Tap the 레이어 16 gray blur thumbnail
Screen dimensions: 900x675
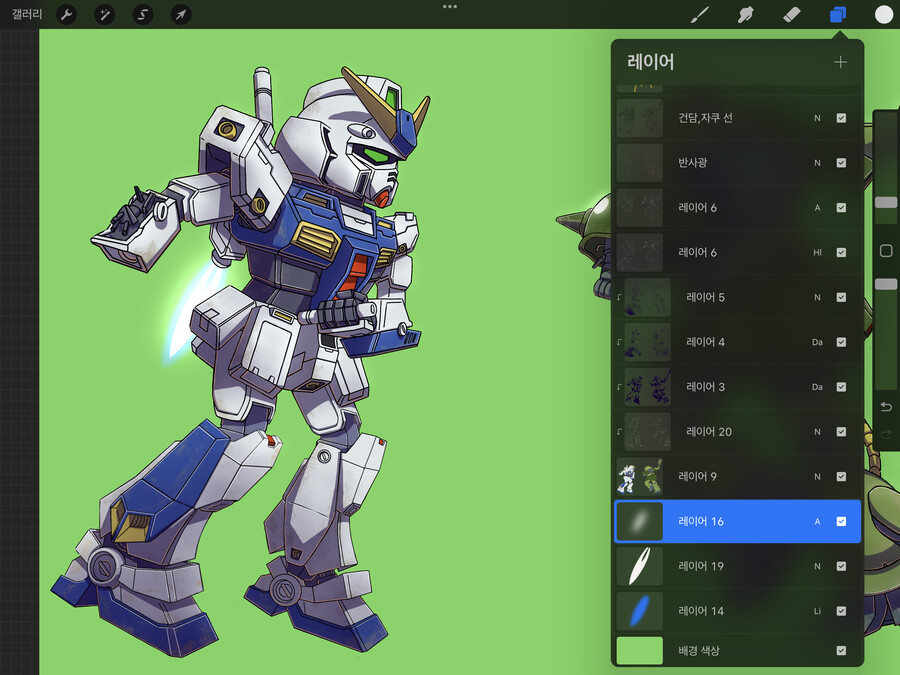click(639, 521)
